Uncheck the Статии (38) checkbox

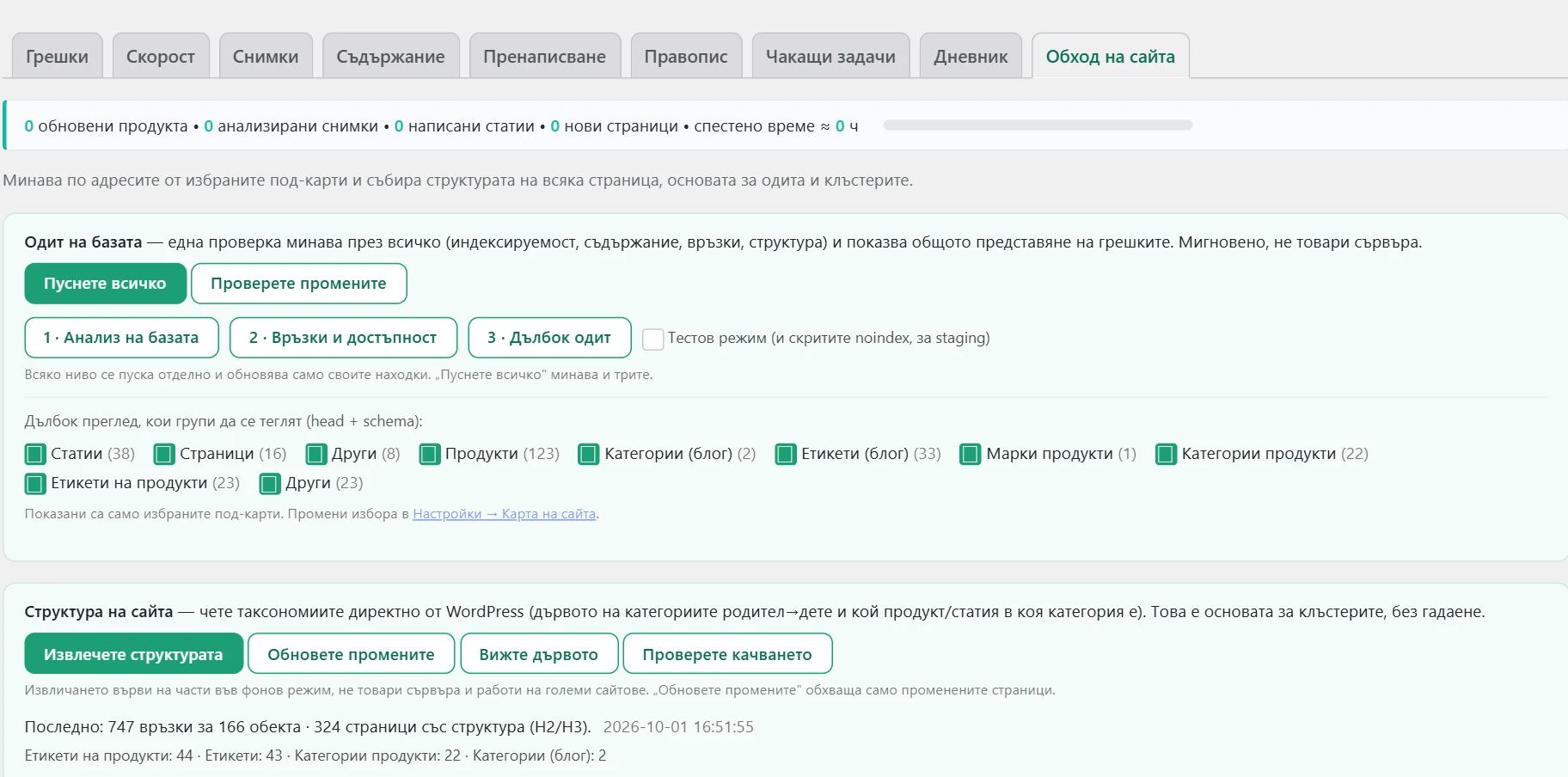[35, 454]
